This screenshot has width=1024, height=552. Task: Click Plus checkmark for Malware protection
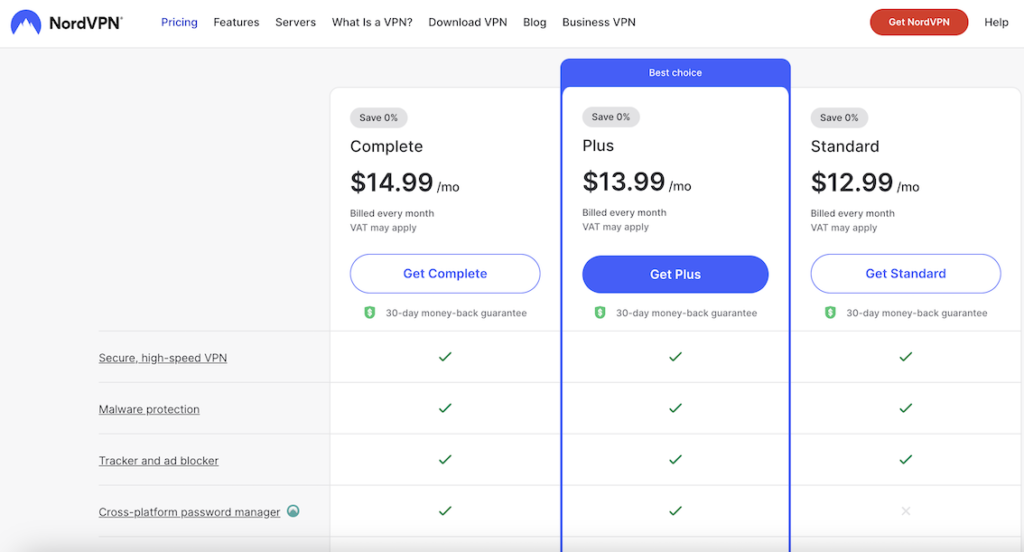pyautogui.click(x=675, y=408)
